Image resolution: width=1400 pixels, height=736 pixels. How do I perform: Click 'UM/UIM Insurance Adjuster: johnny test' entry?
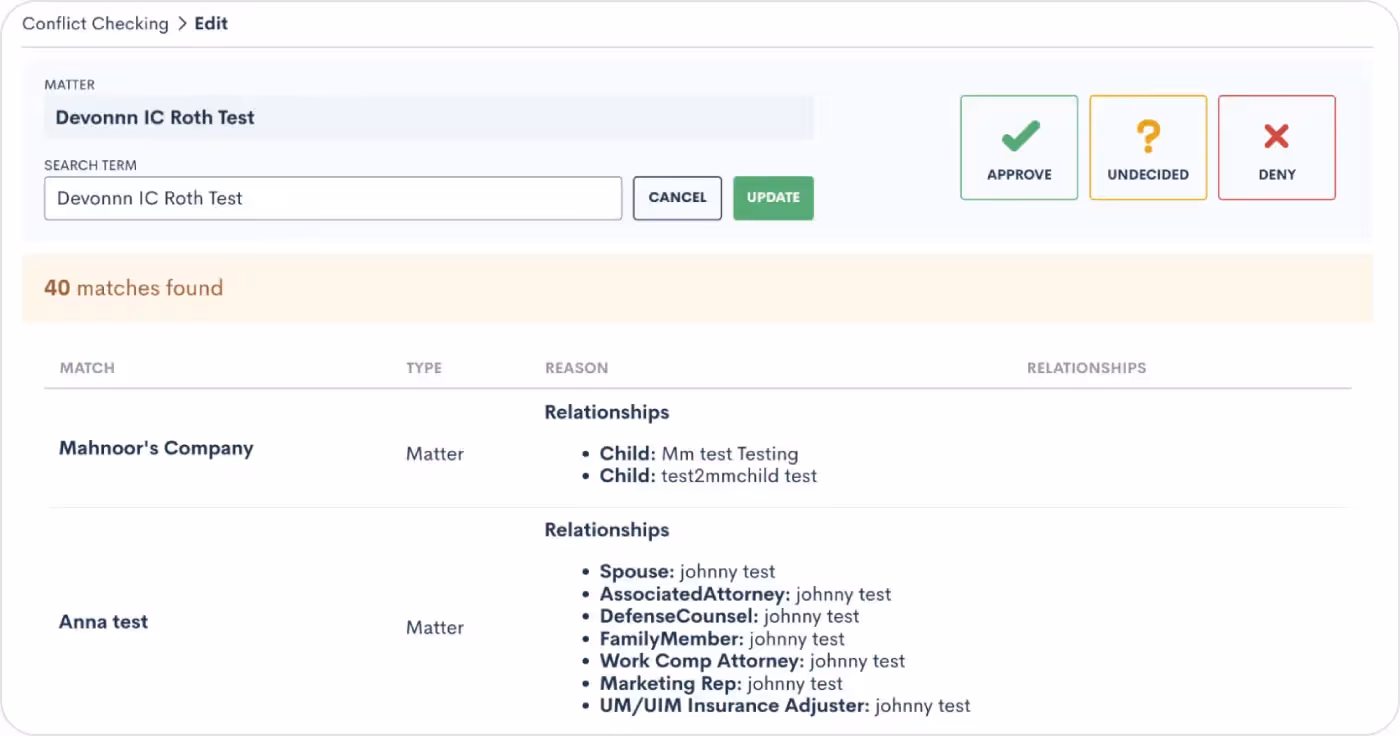[x=785, y=706]
